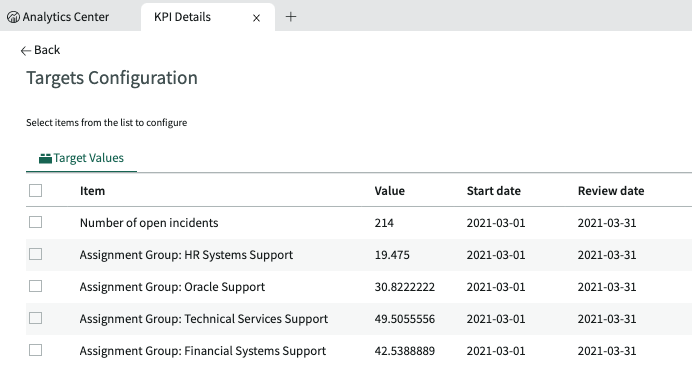
Task: Select 'Number of open incidents' item
Action: pos(149,223)
